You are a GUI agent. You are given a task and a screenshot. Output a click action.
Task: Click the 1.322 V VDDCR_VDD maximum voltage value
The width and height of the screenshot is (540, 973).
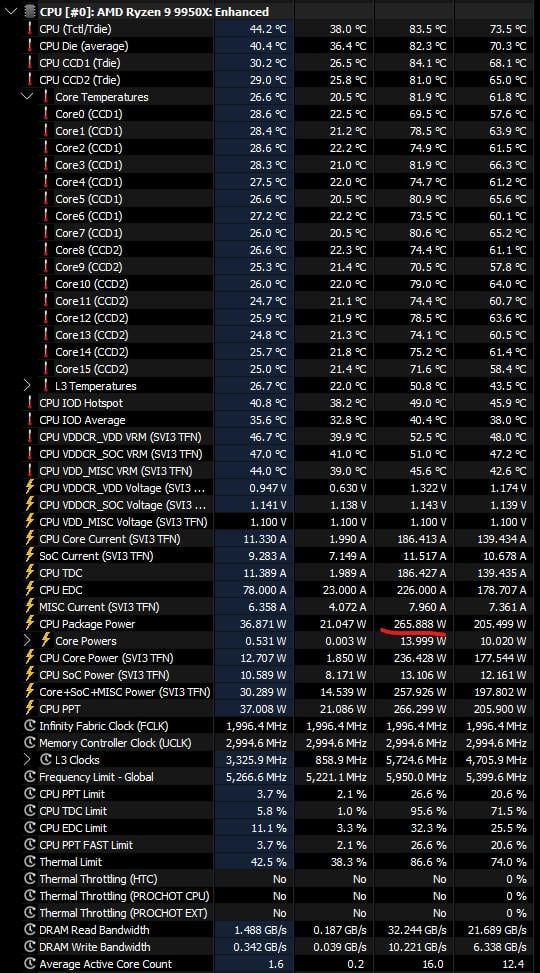click(x=428, y=488)
